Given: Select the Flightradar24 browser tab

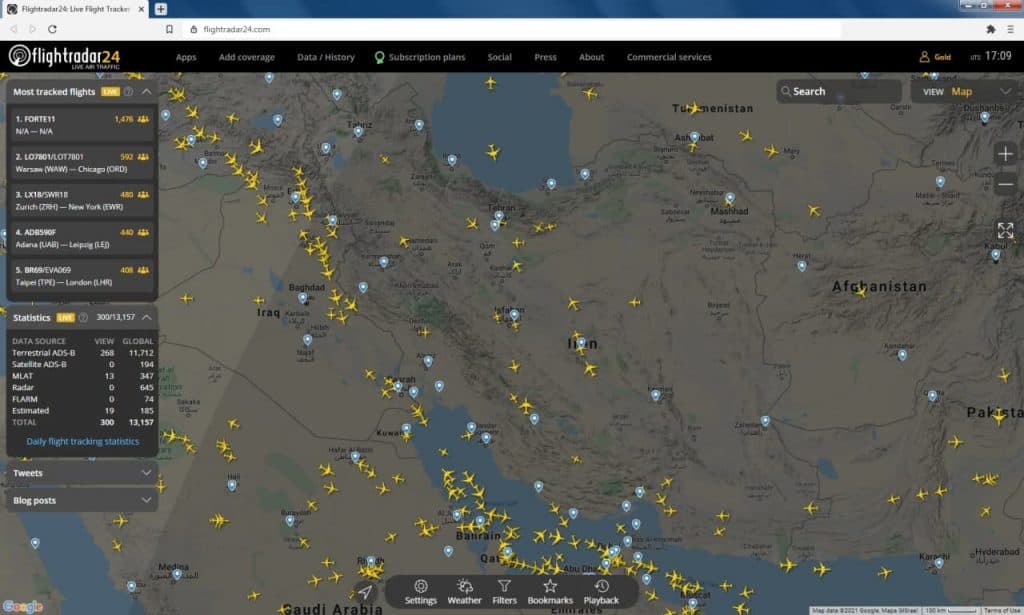Looking at the screenshot, I should click(x=75, y=9).
